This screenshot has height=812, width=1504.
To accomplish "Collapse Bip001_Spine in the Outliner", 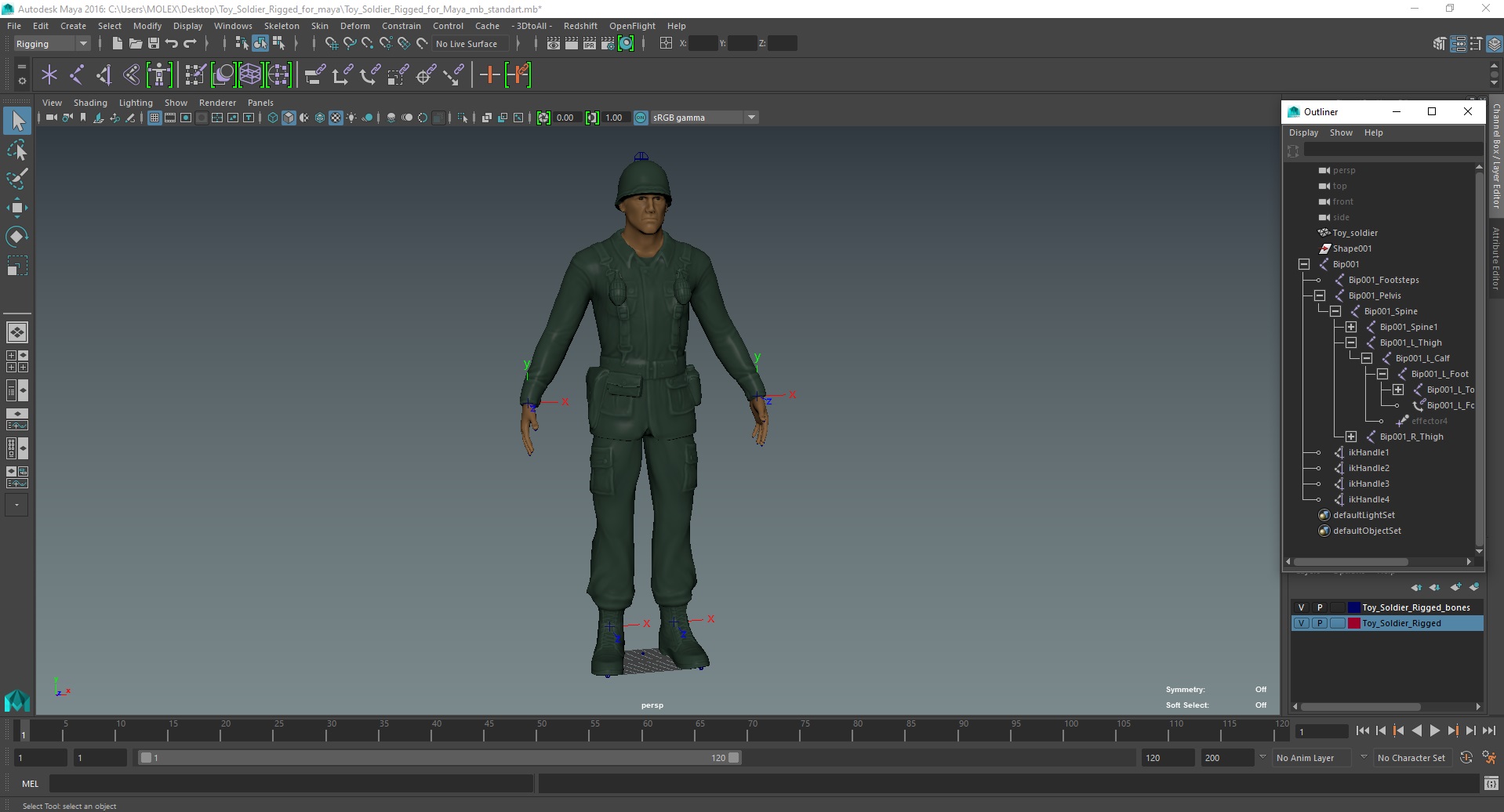I will 1335,311.
